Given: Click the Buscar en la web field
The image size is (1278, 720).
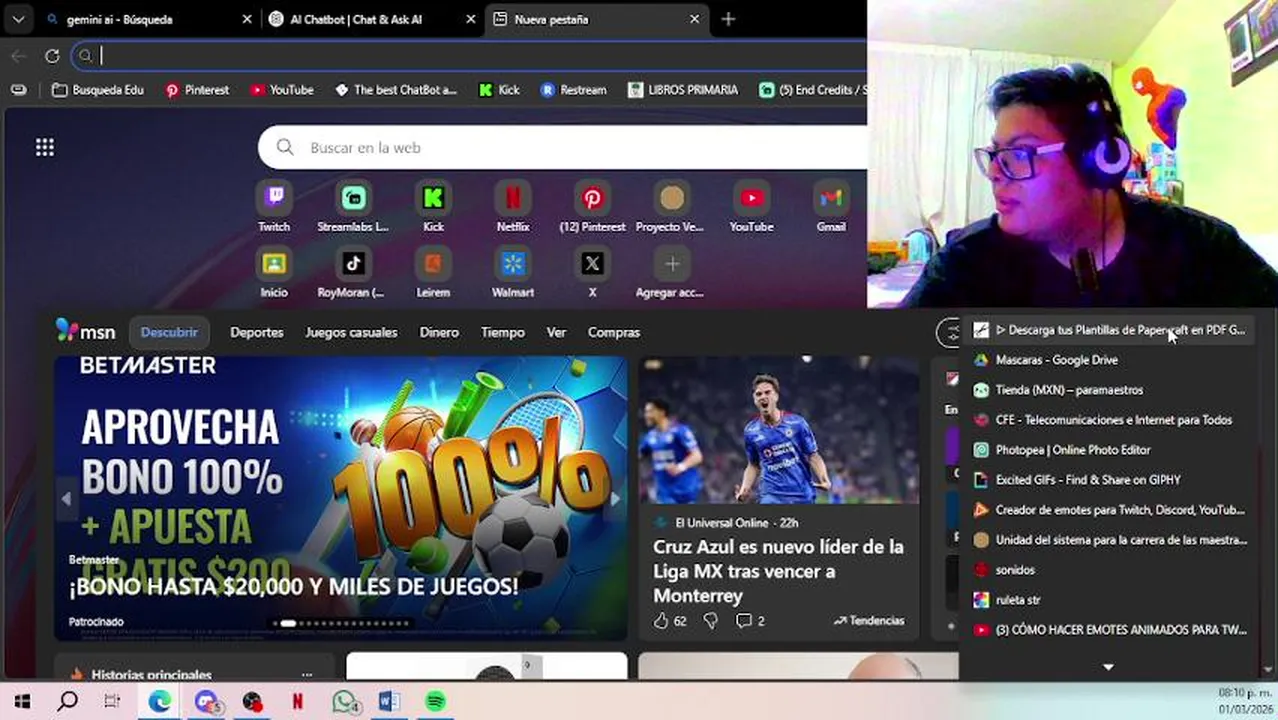Looking at the screenshot, I should [562, 148].
